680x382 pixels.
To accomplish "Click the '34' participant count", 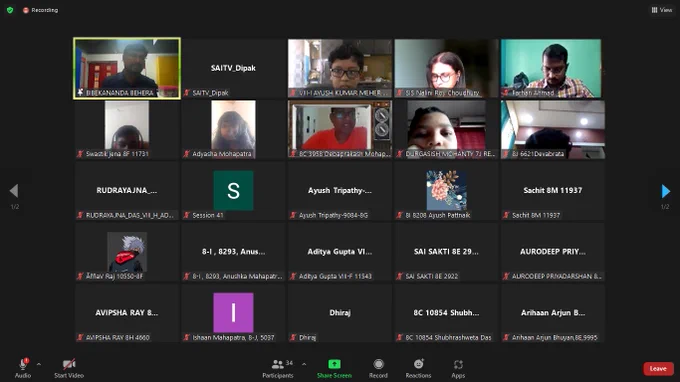I will coord(289,363).
